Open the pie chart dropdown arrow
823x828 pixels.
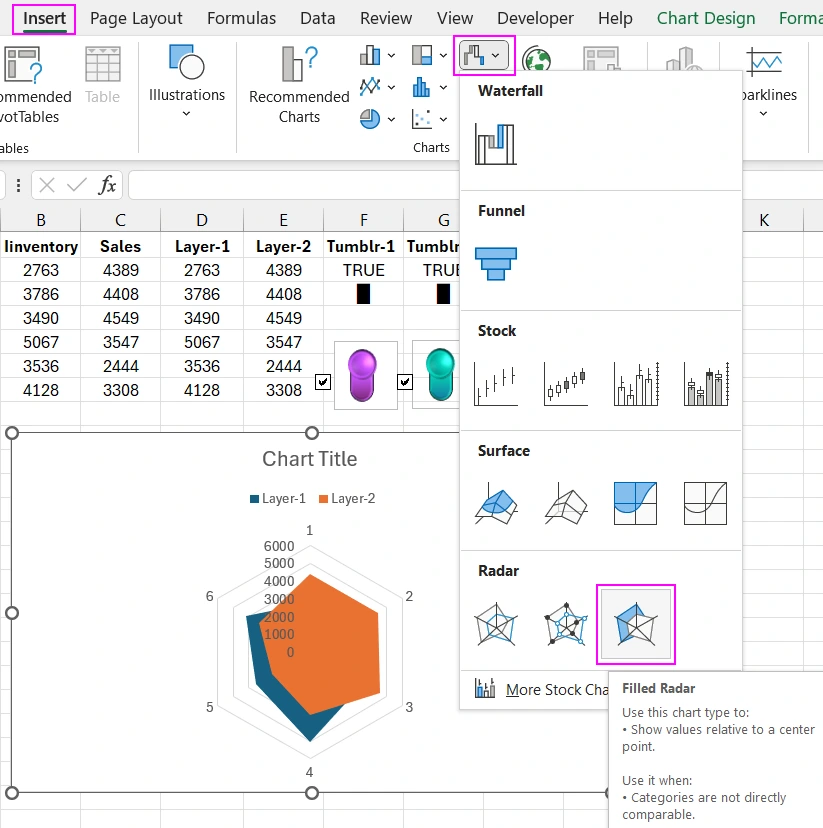coord(390,119)
